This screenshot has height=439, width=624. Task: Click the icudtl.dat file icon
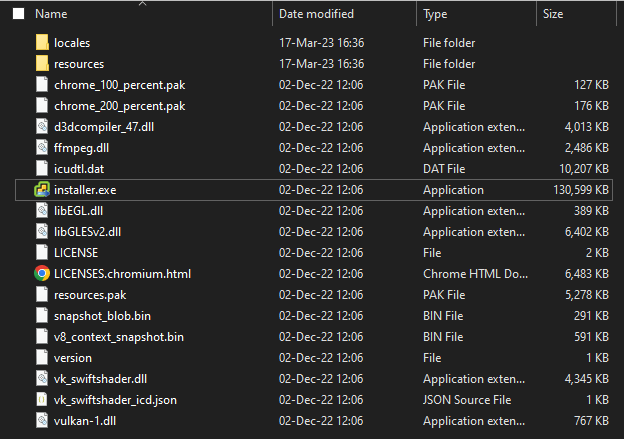point(42,169)
